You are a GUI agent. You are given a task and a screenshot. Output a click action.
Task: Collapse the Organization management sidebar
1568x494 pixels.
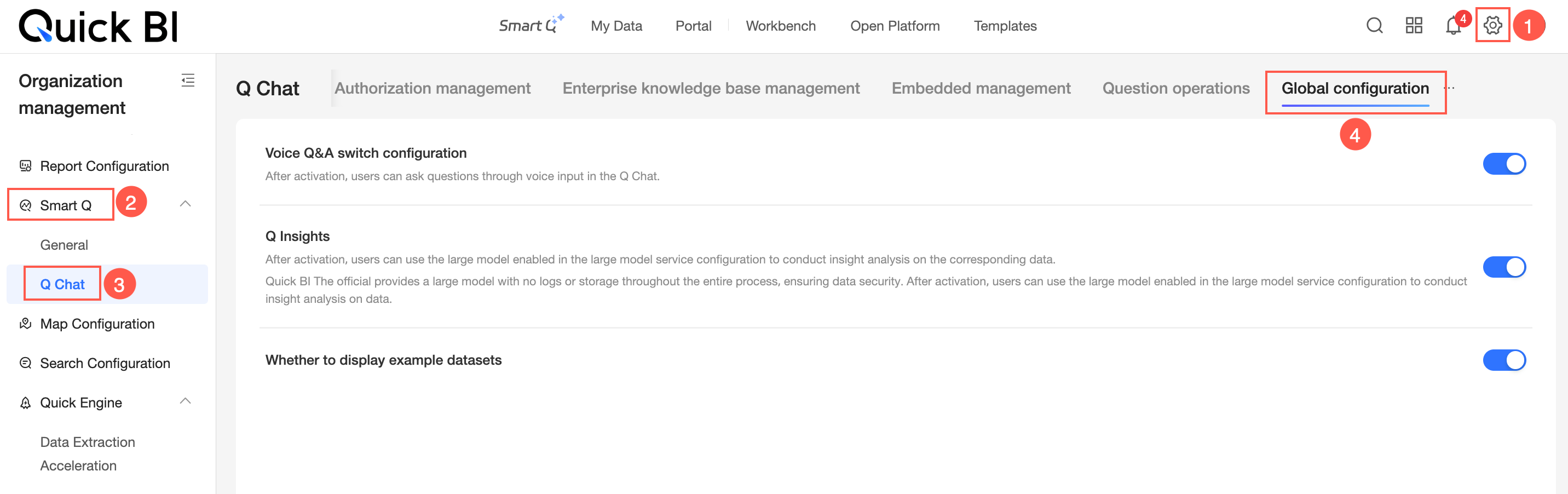(x=188, y=81)
